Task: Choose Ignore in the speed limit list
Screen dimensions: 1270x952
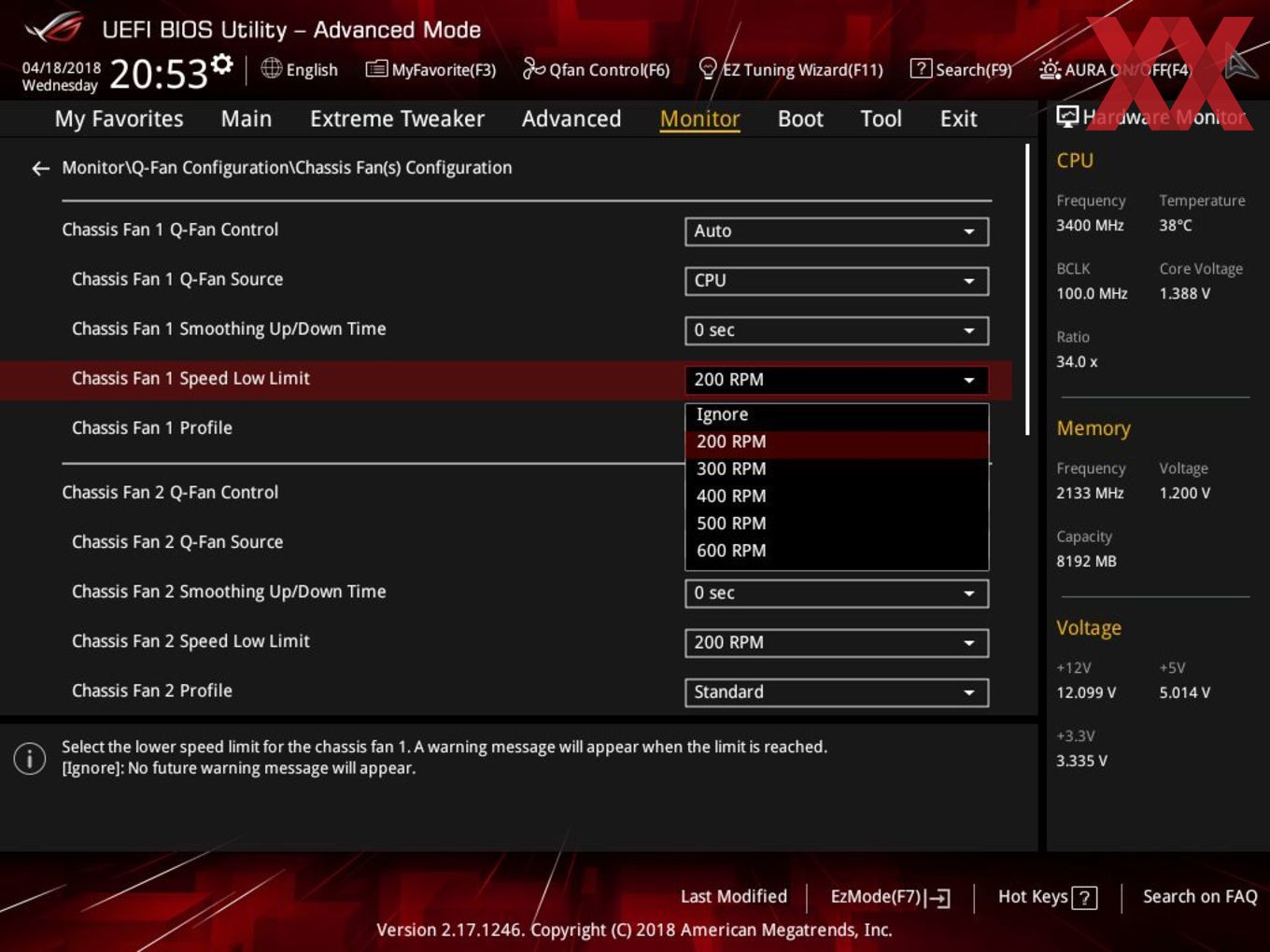Action: [837, 414]
